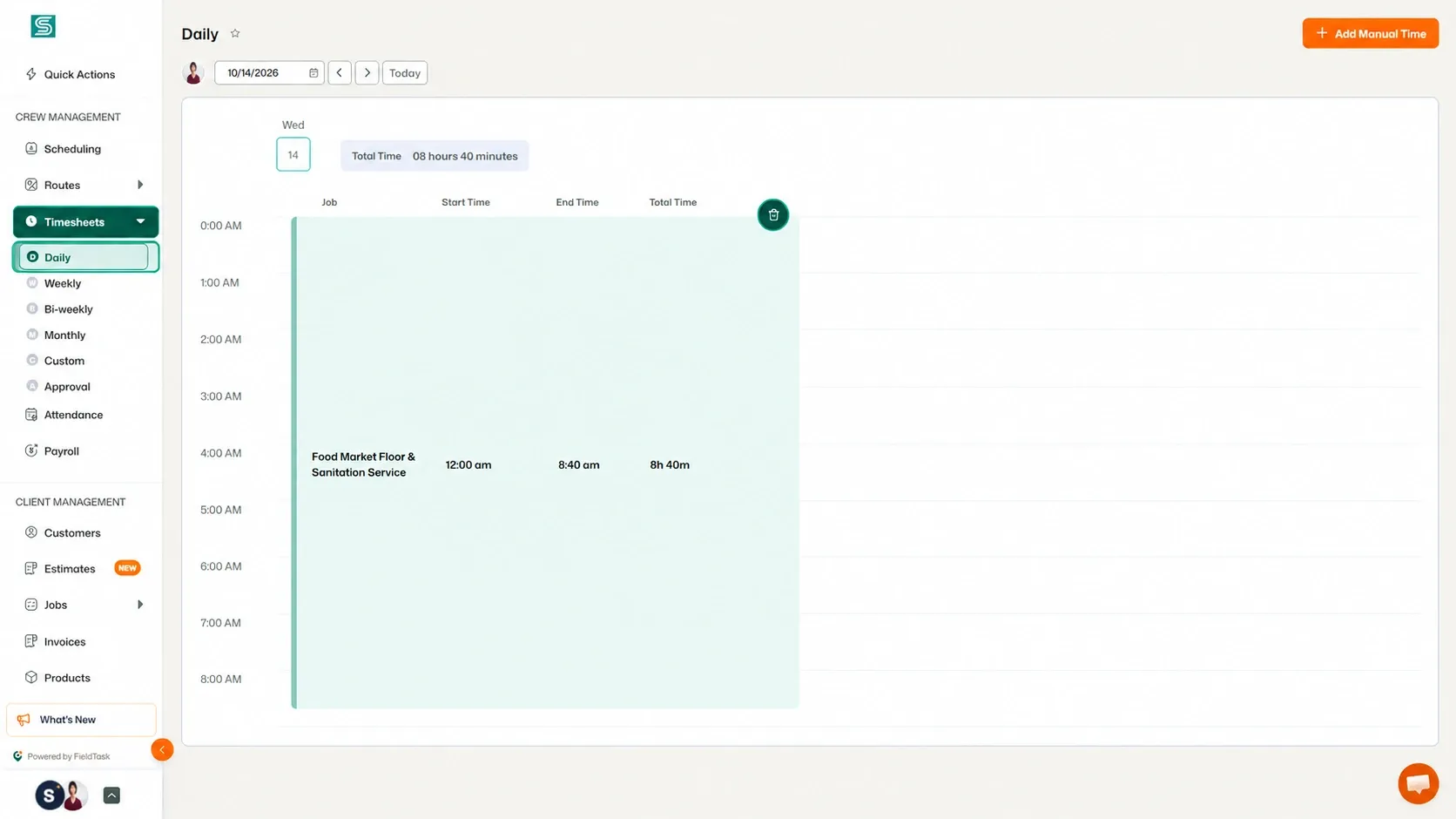
Task: Go to previous day arrow
Action: [340, 73]
